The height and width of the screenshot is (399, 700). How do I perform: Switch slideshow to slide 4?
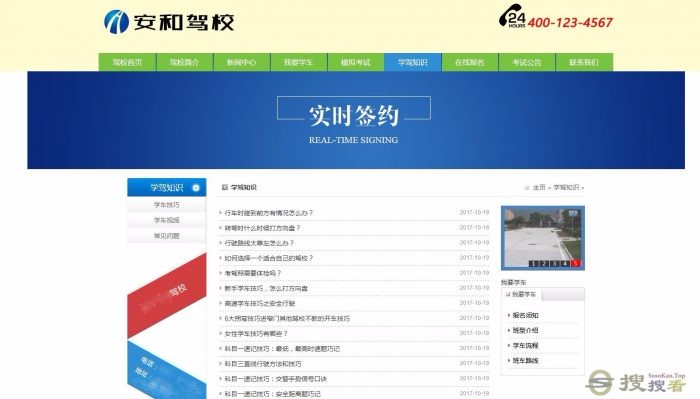(x=565, y=264)
